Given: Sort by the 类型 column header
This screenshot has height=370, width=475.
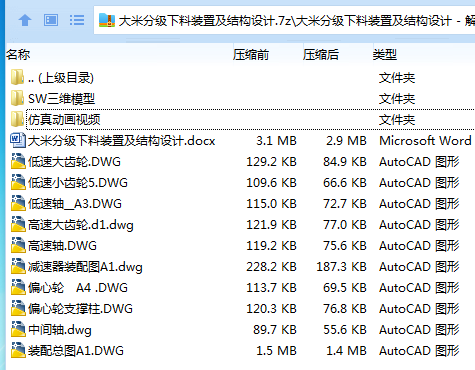Looking at the screenshot, I should coord(385,55).
